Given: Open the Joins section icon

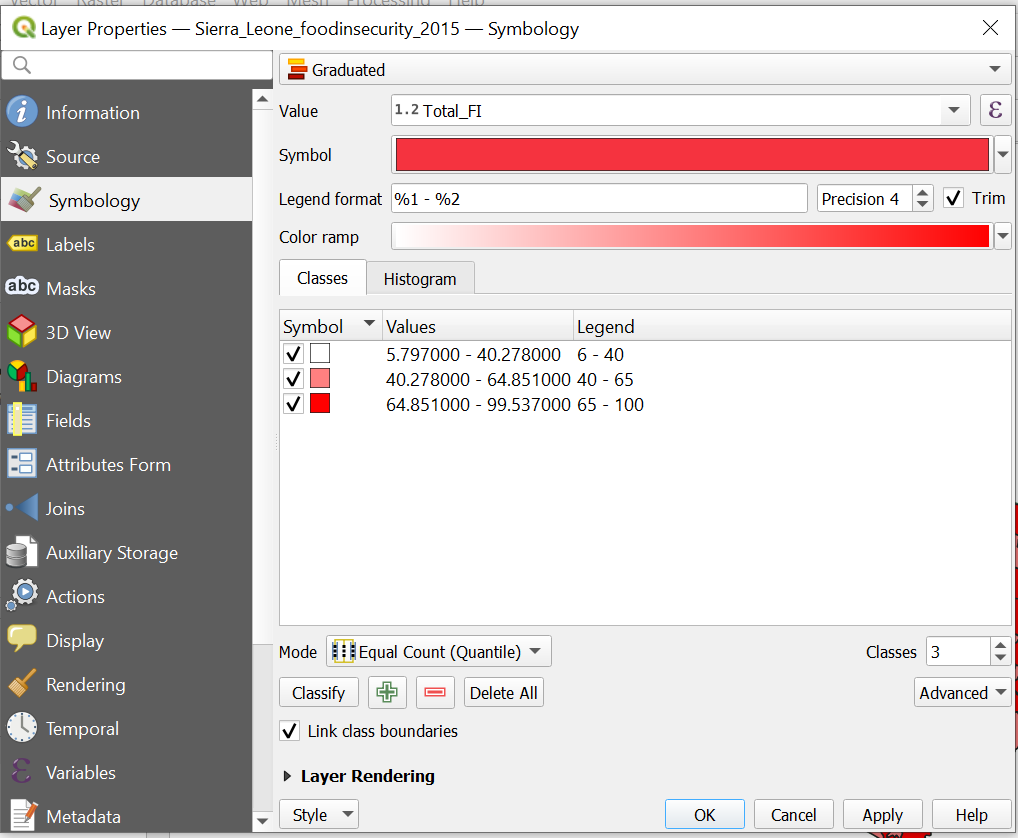Looking at the screenshot, I should pyautogui.click(x=22, y=508).
